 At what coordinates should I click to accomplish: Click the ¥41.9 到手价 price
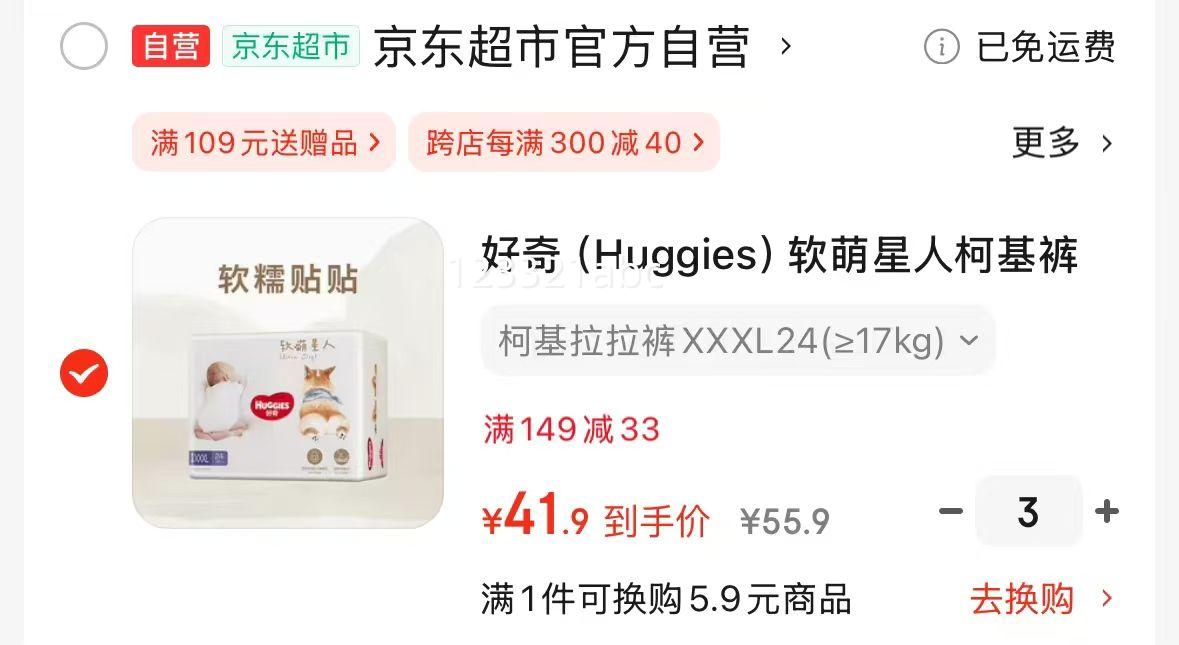(596, 516)
